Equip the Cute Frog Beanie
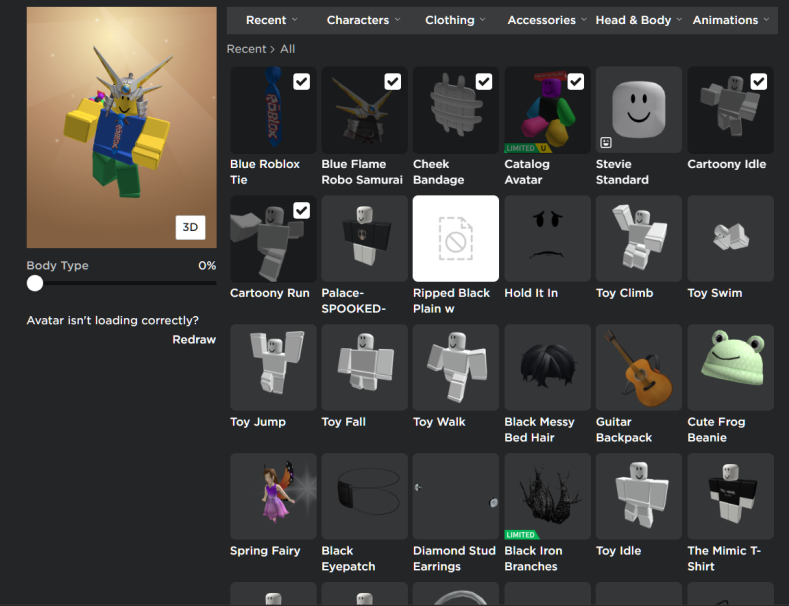789x606 pixels. (x=731, y=367)
